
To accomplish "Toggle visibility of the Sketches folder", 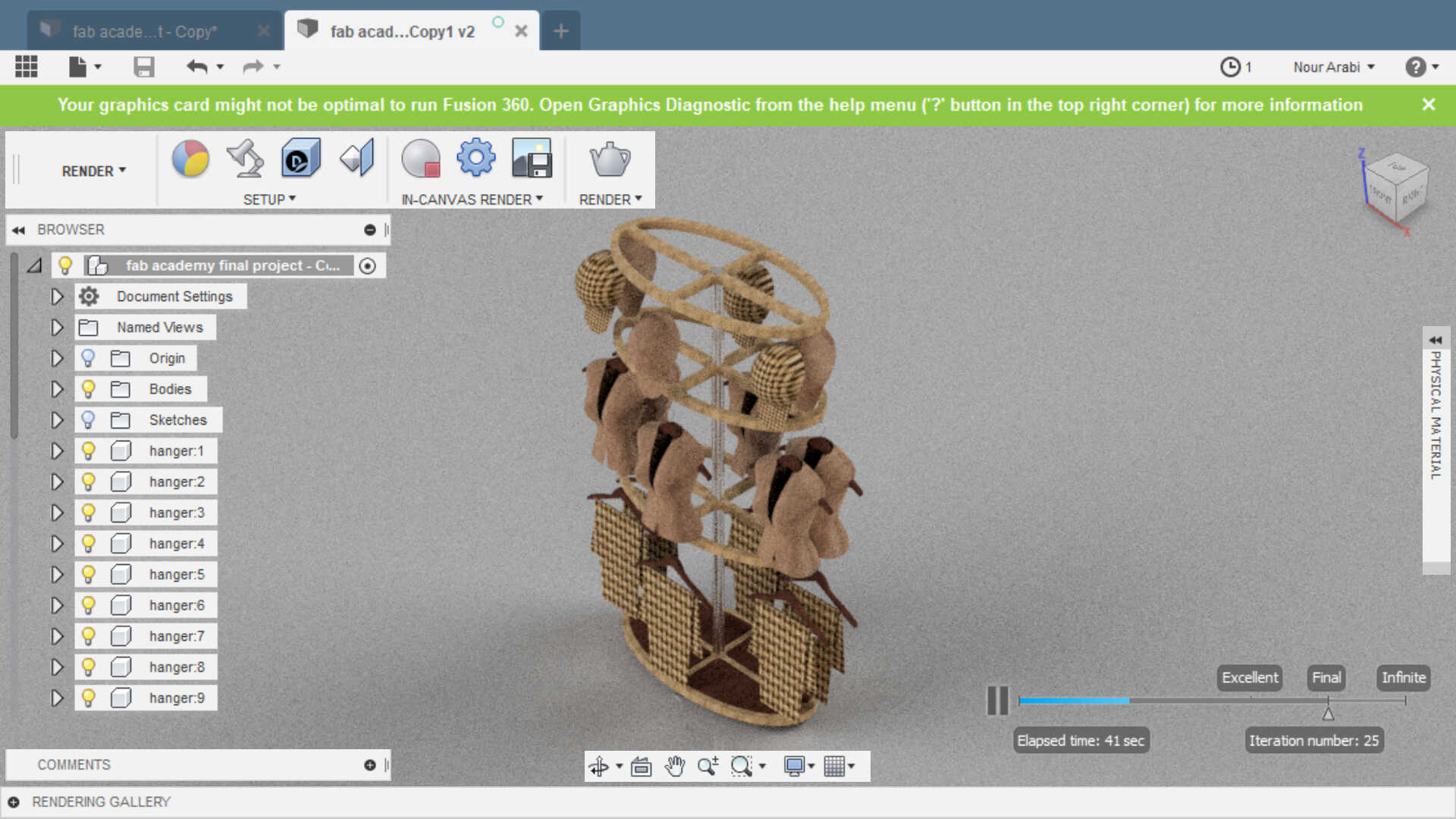I will coord(89,420).
